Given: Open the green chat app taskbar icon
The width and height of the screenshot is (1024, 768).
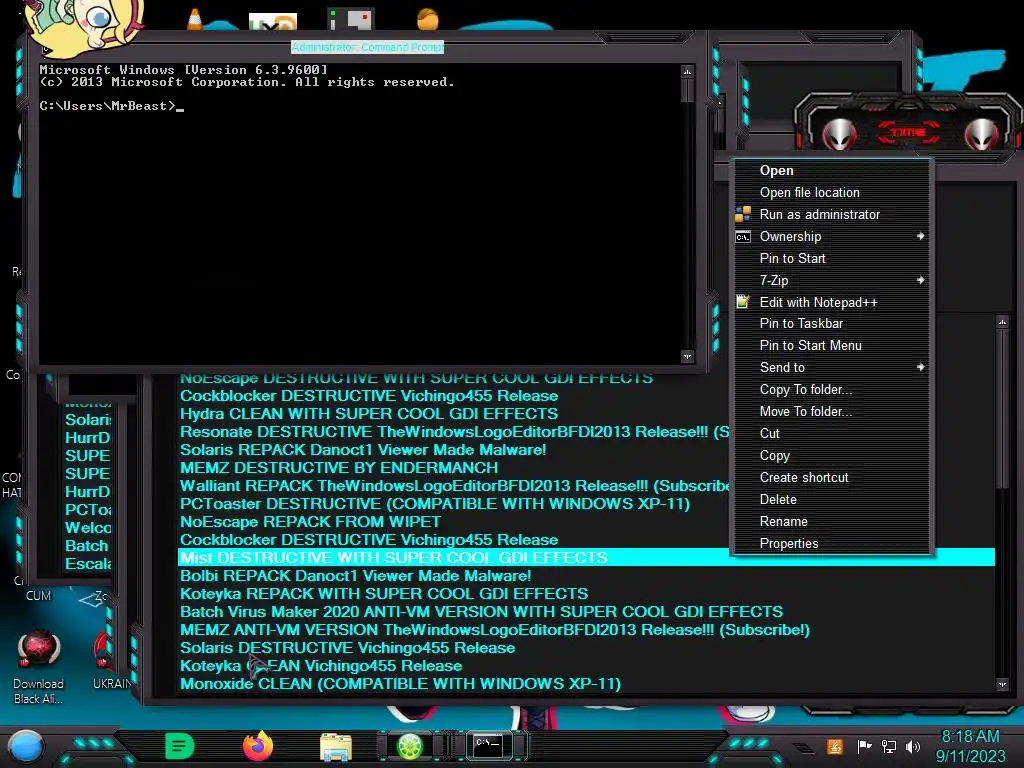Looking at the screenshot, I should 180,746.
